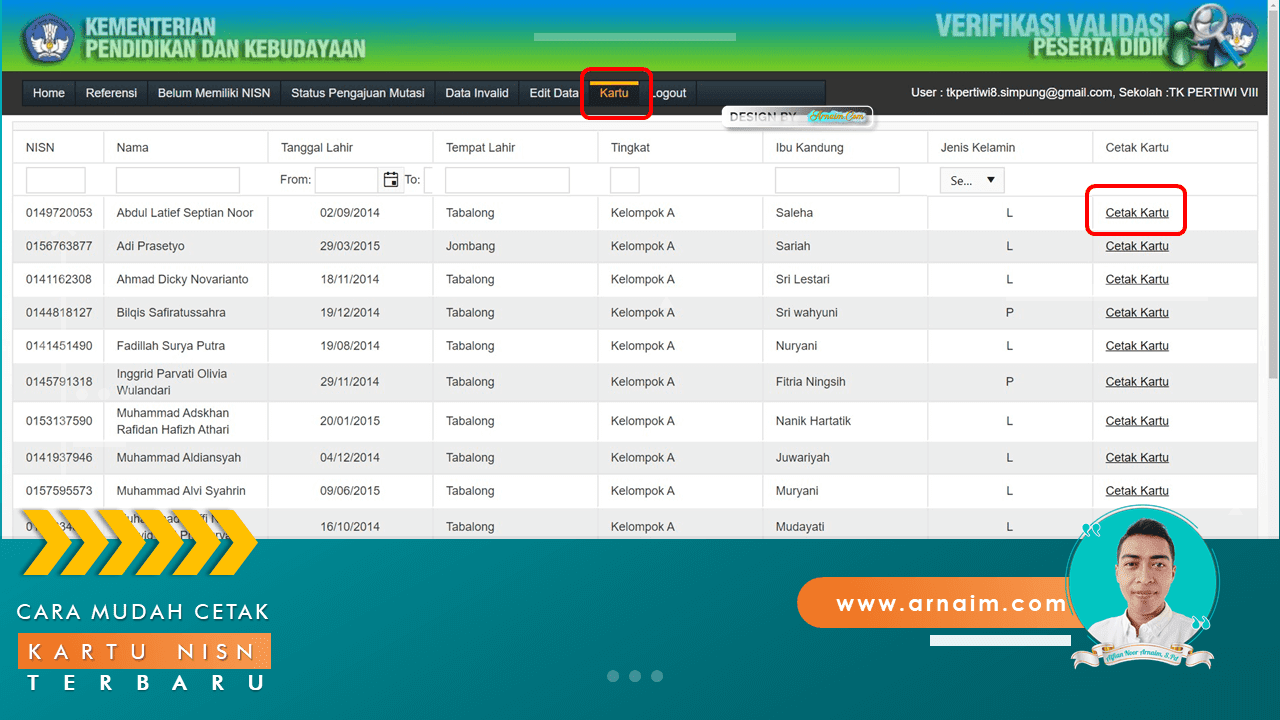Sort by Tempat Lahir column header
Image resolution: width=1280 pixels, height=720 pixels.
(x=481, y=148)
